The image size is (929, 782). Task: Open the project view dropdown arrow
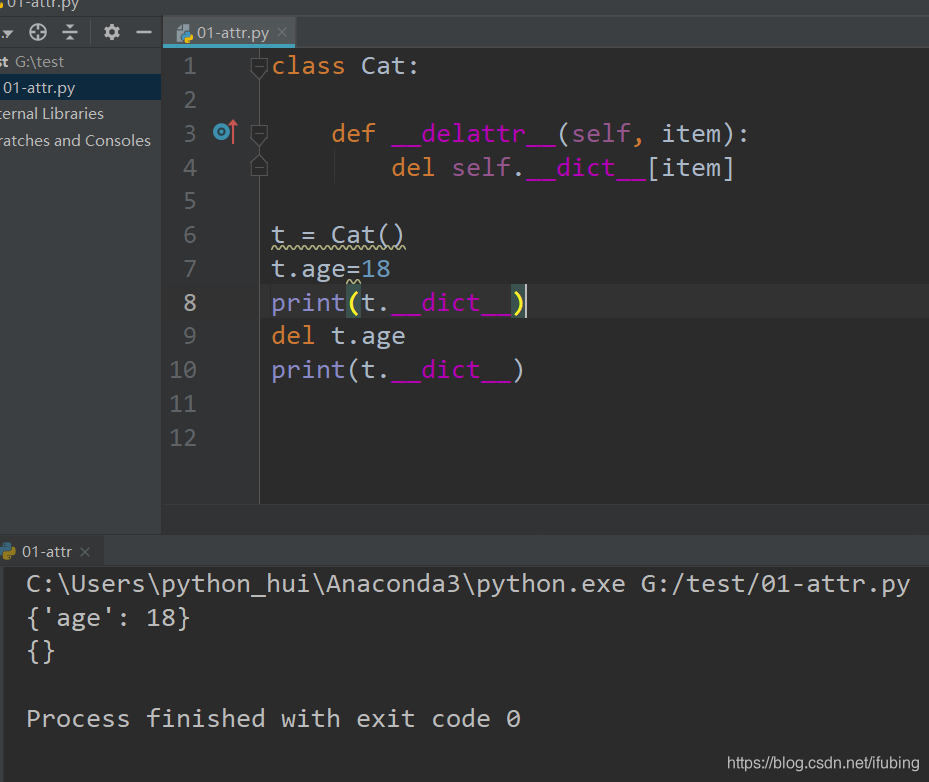click(x=7, y=33)
